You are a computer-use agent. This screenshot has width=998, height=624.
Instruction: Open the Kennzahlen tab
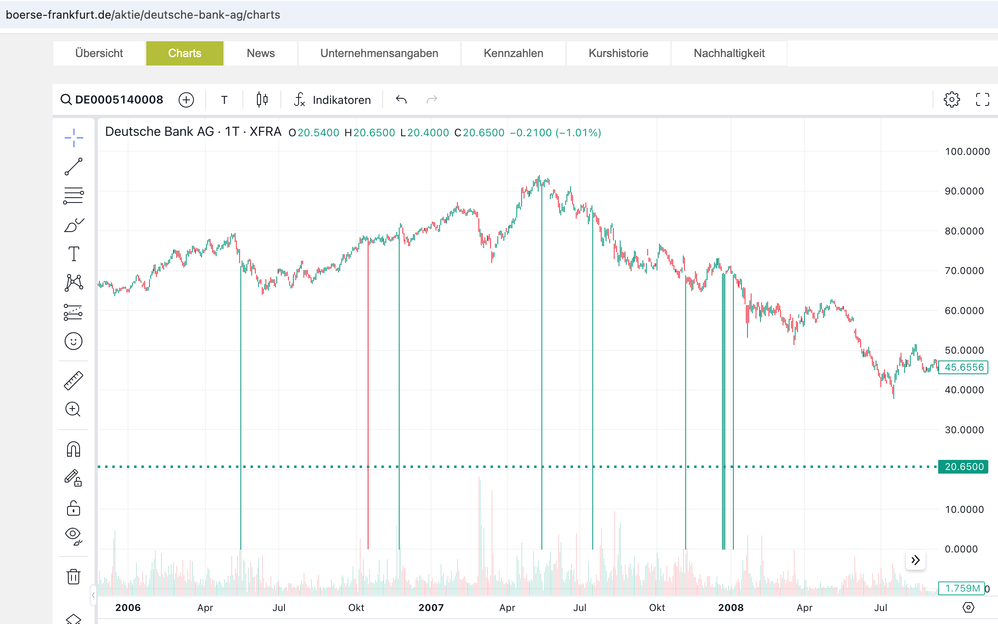513,53
